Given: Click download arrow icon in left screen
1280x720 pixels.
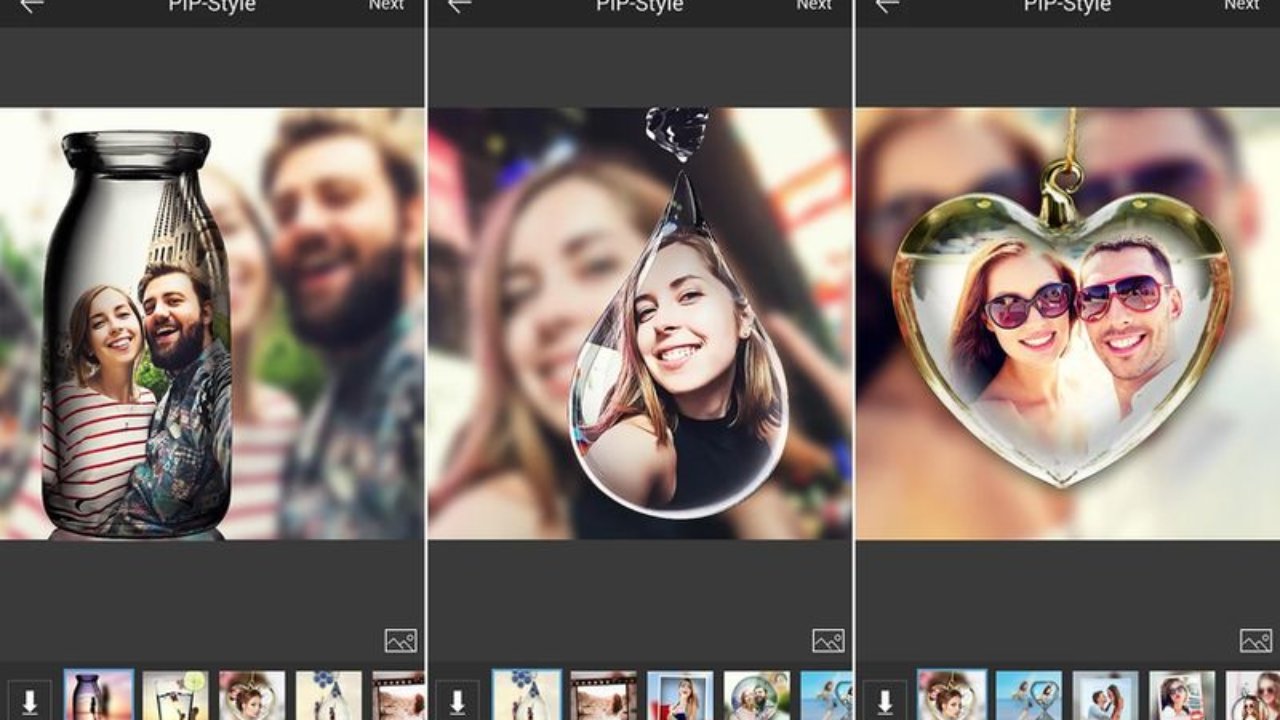Looking at the screenshot, I should [x=30, y=701].
